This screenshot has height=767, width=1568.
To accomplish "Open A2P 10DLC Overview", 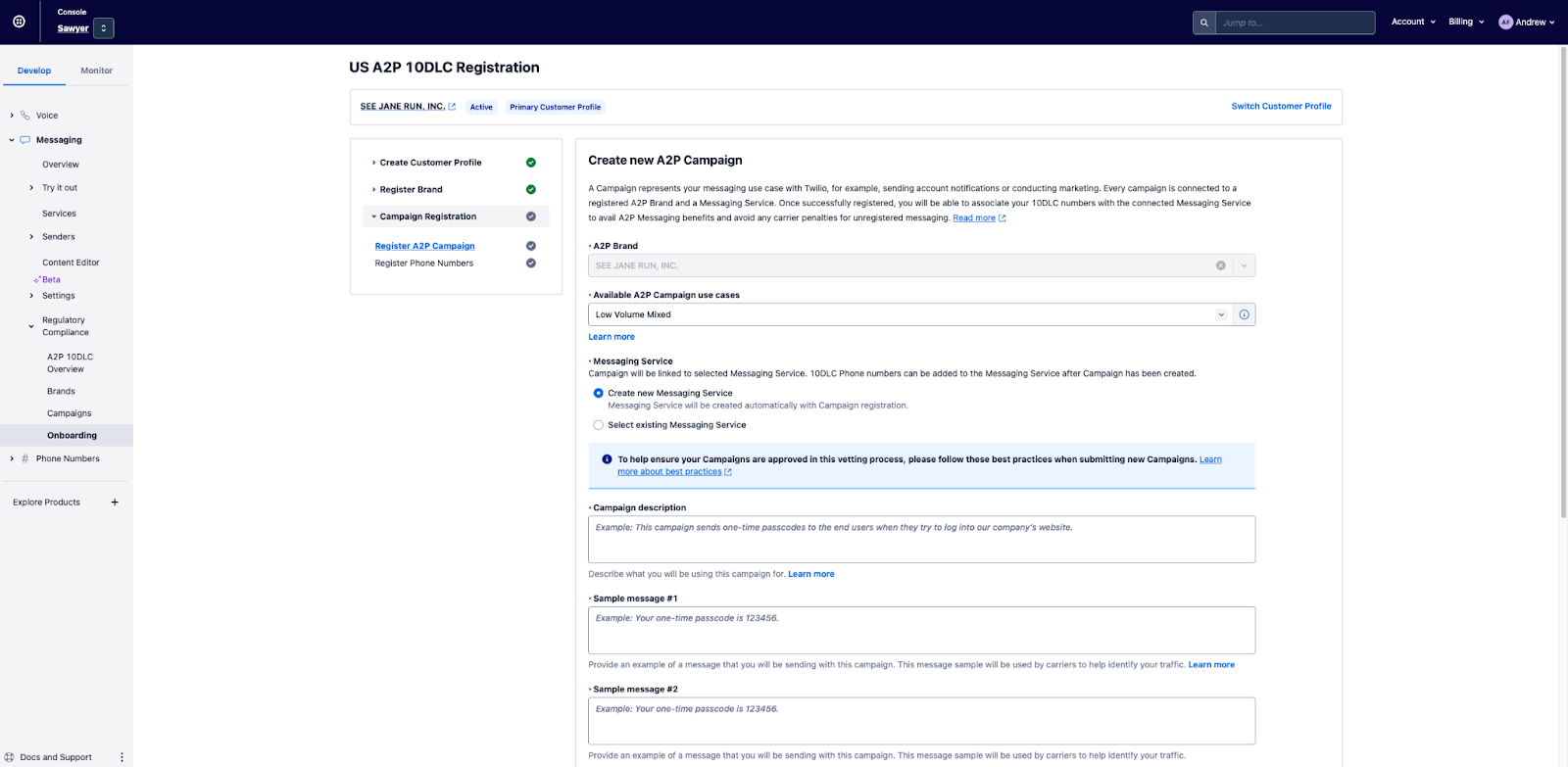I will click(x=70, y=362).
